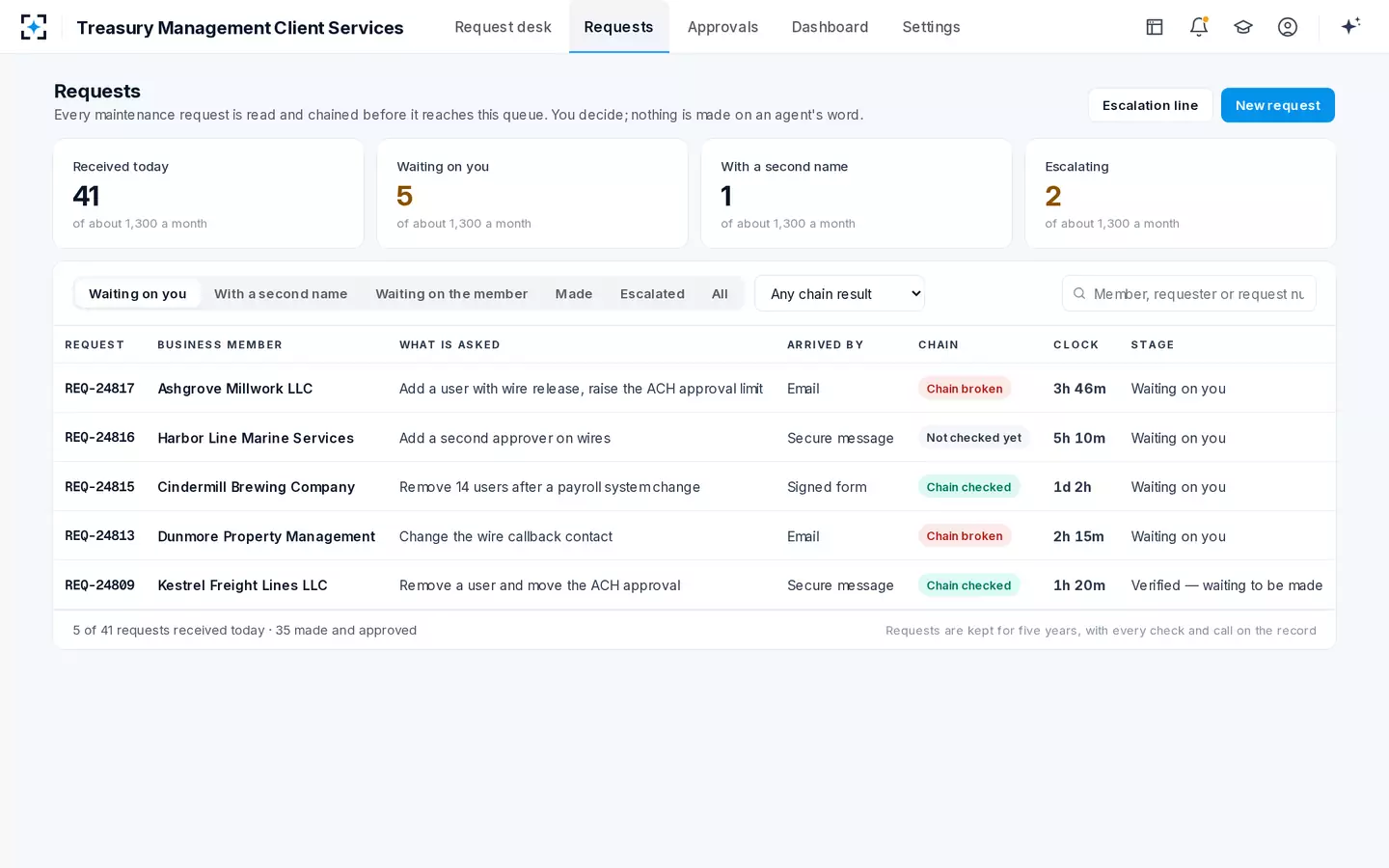Click the Received today summary card
Screen dimensions: 1389x868
pos(208,194)
